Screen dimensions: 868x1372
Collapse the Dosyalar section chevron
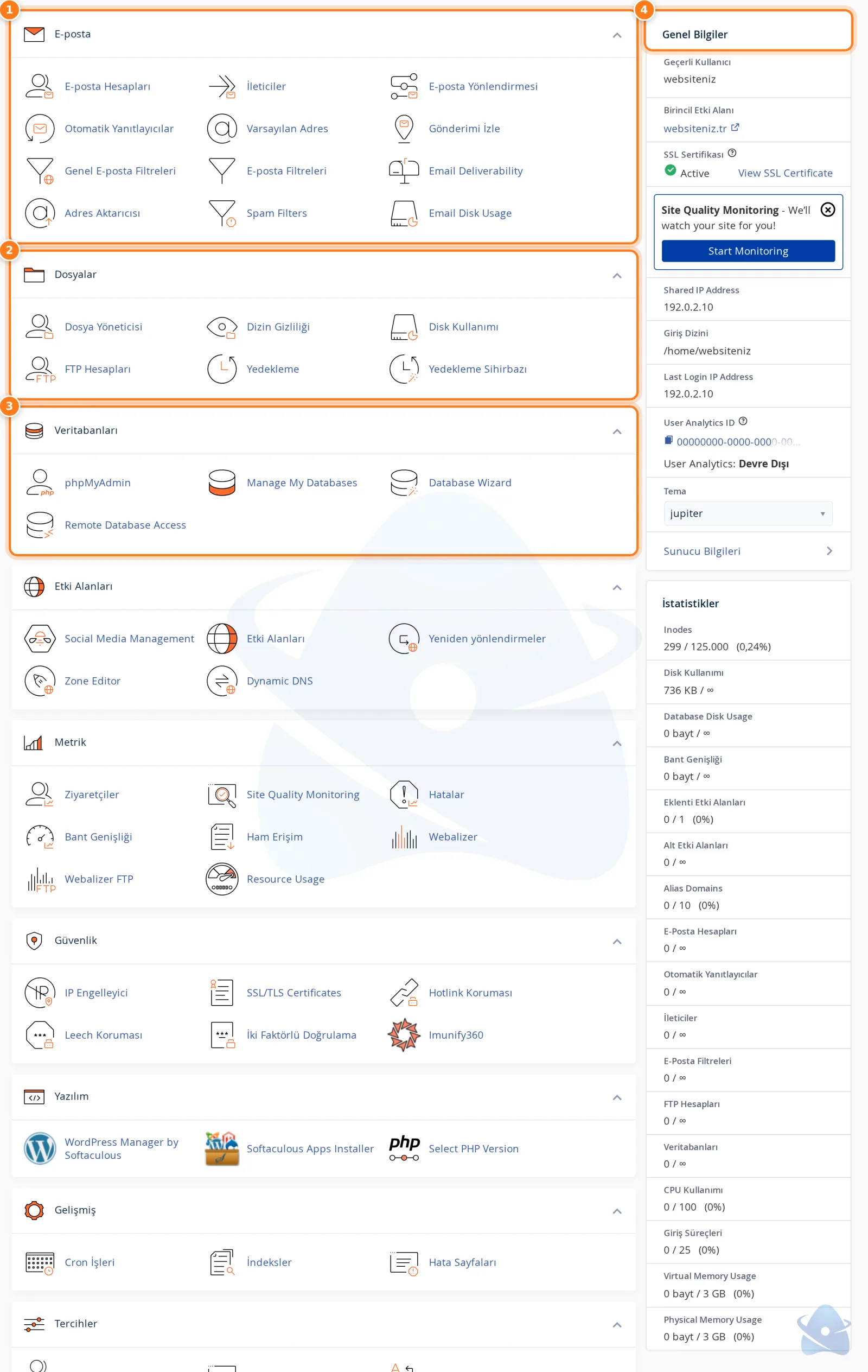(616, 276)
